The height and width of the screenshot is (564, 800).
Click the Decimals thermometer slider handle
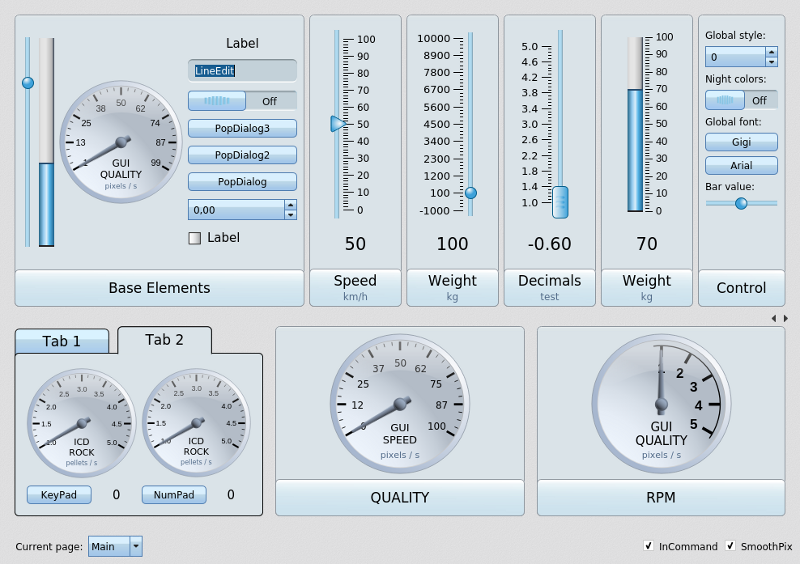[560, 201]
